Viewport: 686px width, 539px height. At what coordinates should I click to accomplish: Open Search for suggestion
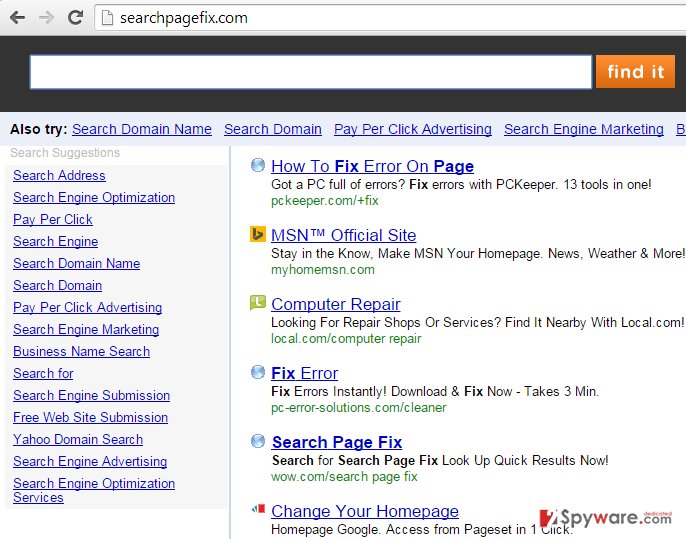pos(43,373)
